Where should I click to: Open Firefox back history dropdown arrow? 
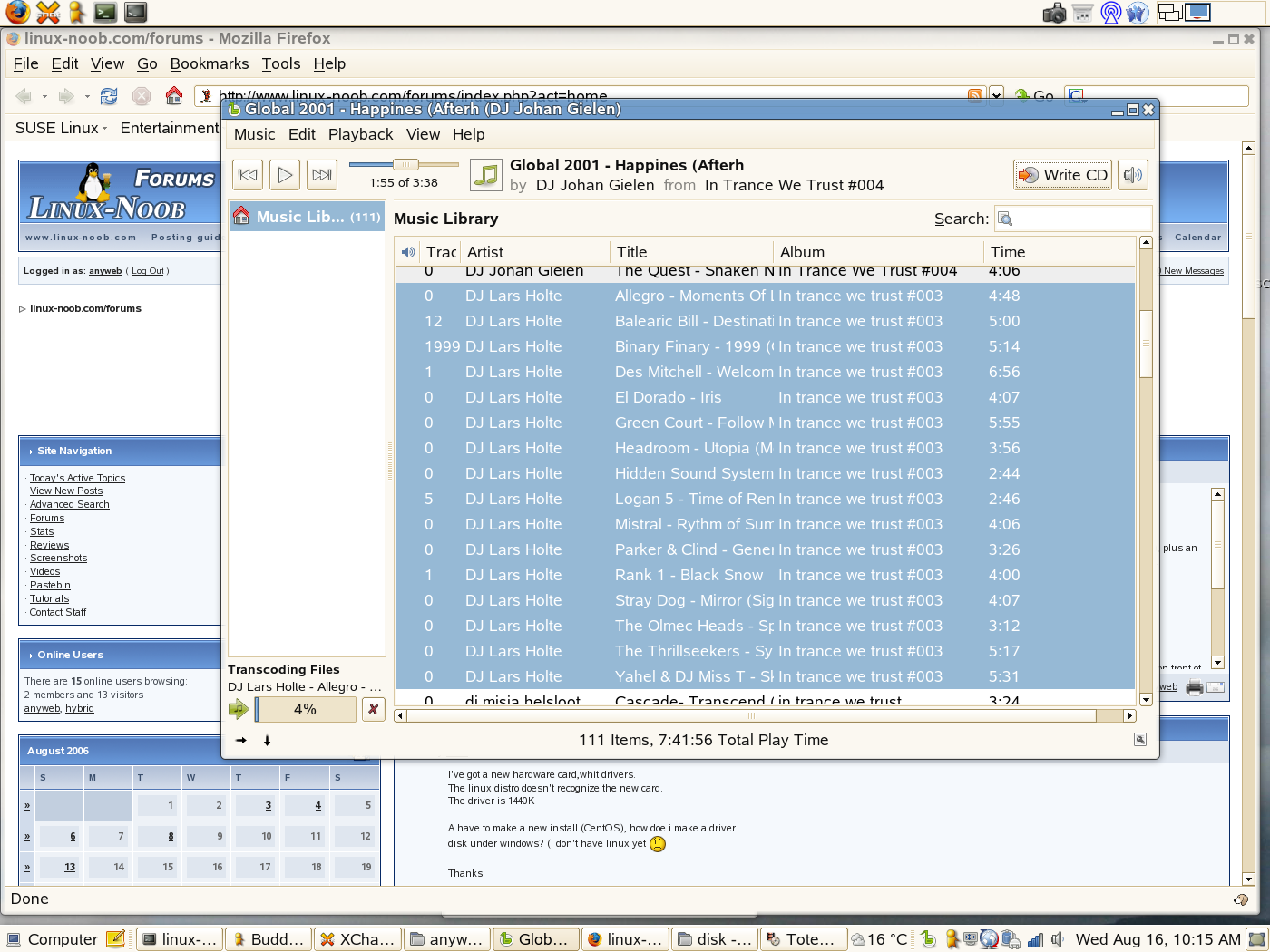coord(44,96)
